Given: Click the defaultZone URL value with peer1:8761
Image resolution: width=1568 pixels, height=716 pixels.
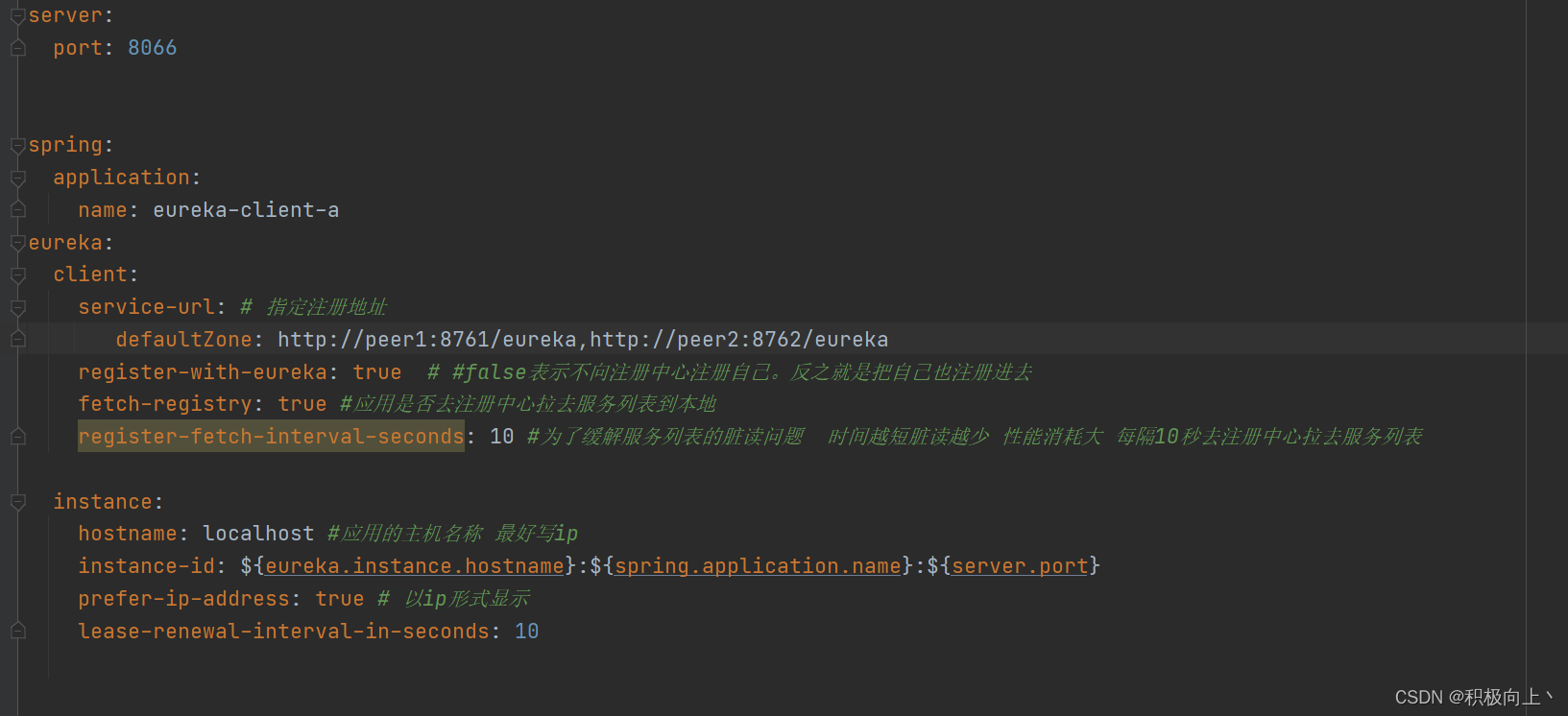Looking at the screenshot, I should click(x=583, y=340).
